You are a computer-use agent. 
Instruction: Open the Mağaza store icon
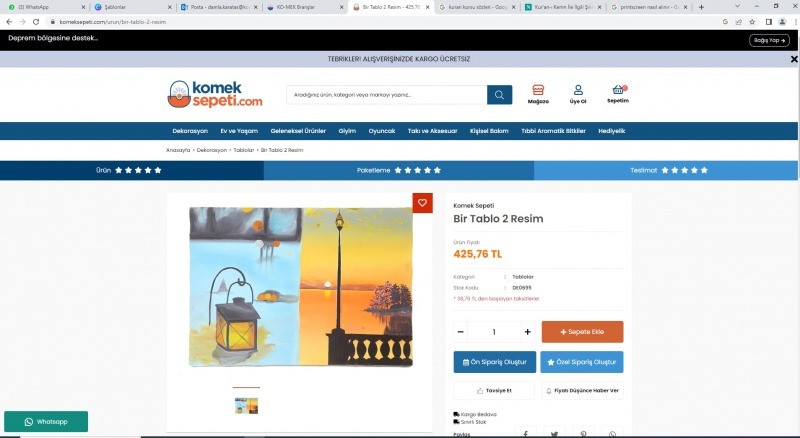(x=538, y=94)
